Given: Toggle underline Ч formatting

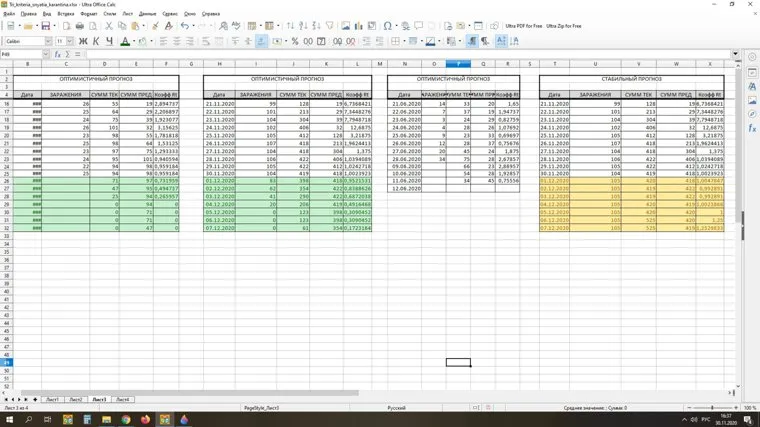Looking at the screenshot, I should [x=108, y=41].
